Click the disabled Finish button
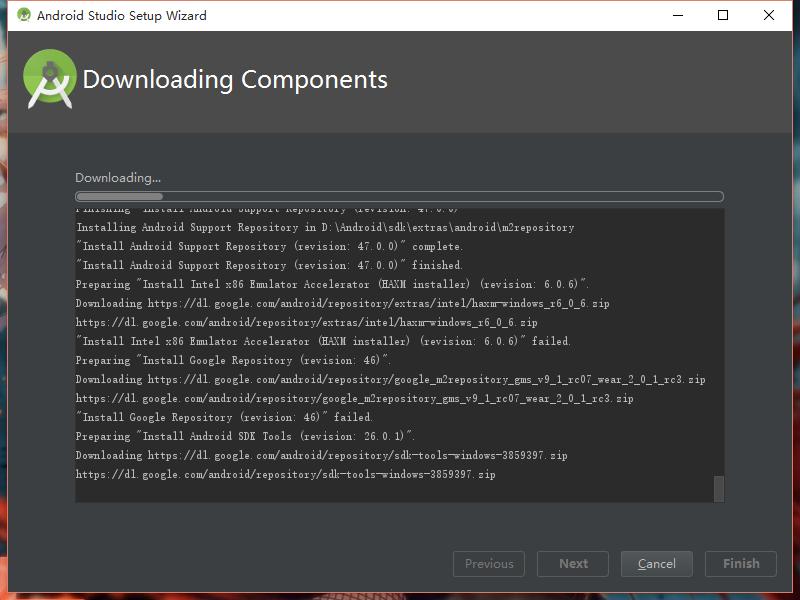Screen dimensions: 800x600 tap(741, 564)
